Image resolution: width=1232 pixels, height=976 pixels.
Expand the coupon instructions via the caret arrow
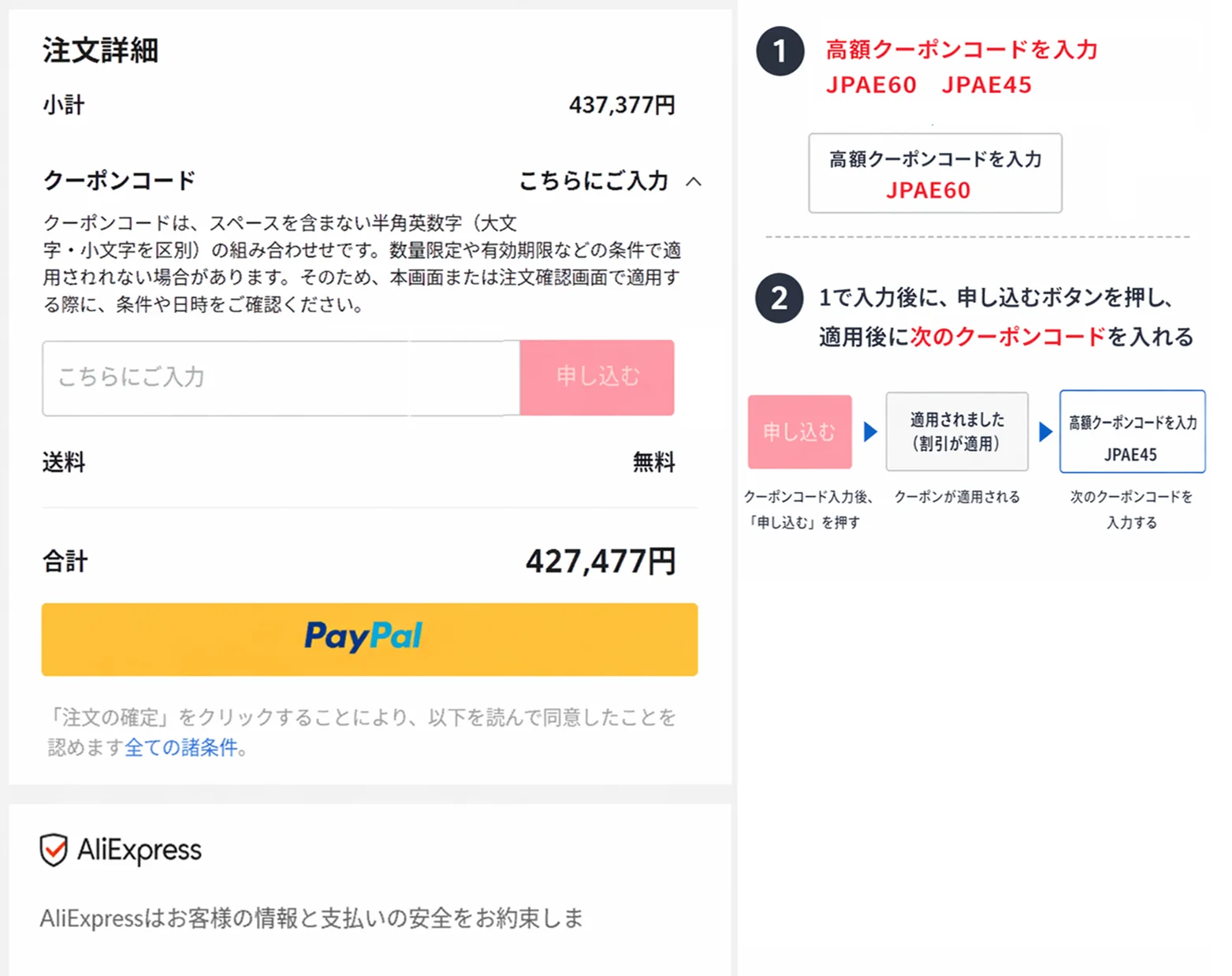694,181
